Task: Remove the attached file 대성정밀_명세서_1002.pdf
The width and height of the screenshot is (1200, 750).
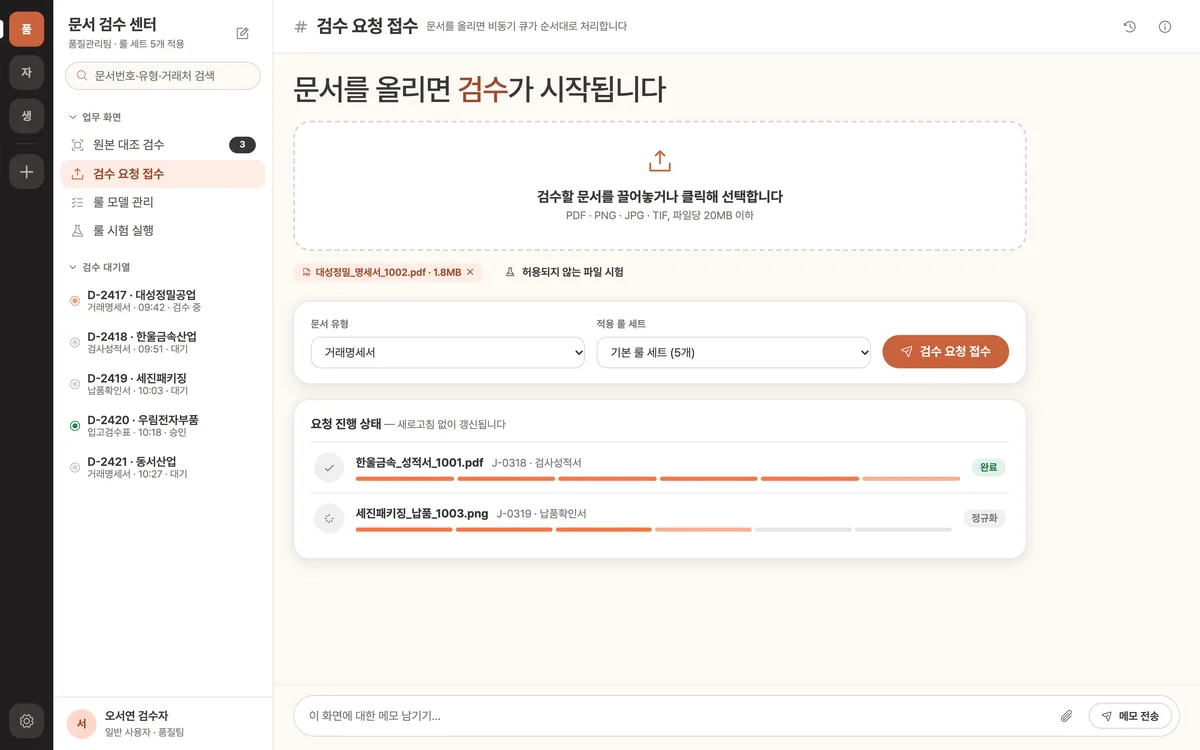Action: (470, 272)
